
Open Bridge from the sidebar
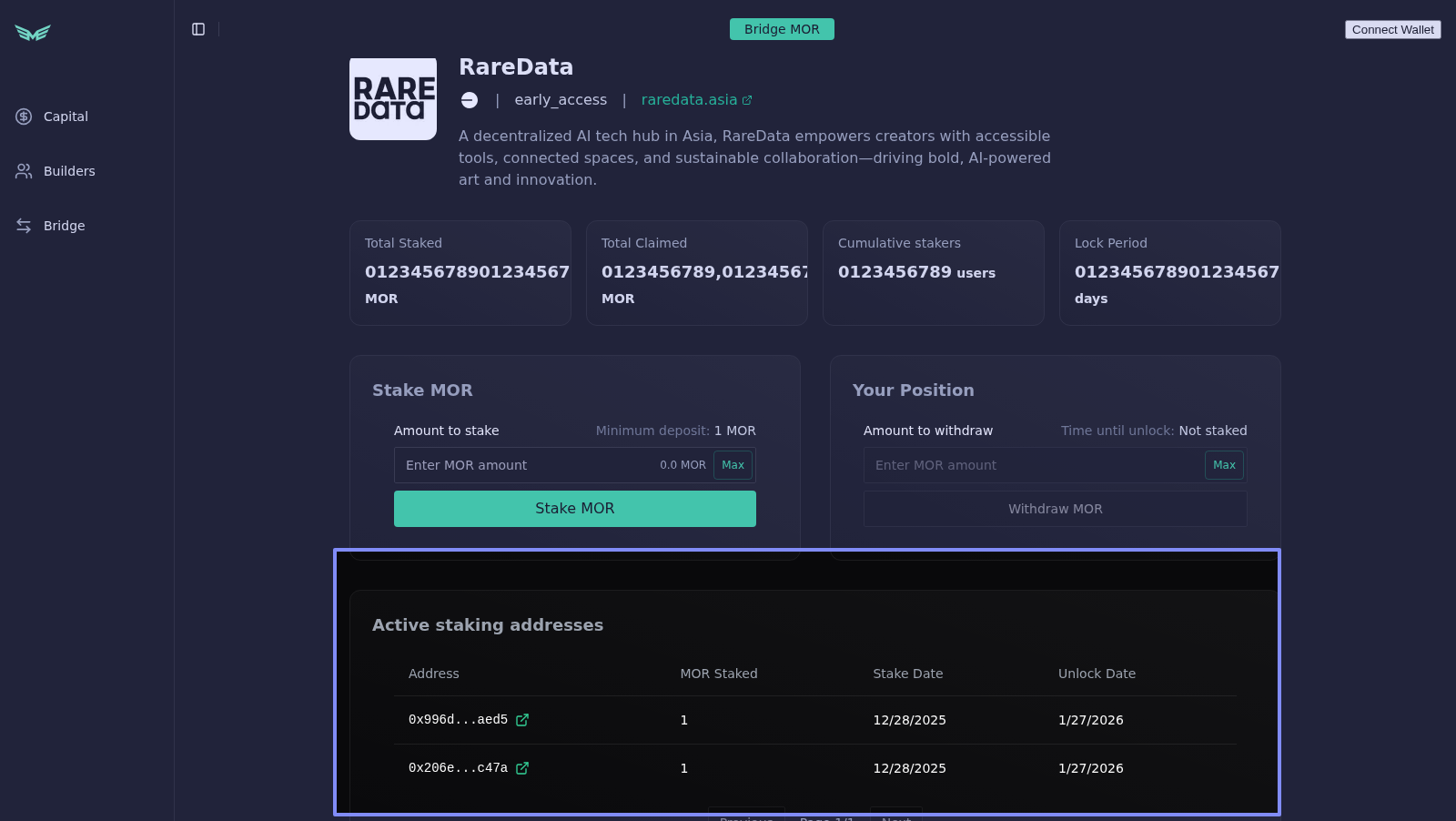(64, 226)
